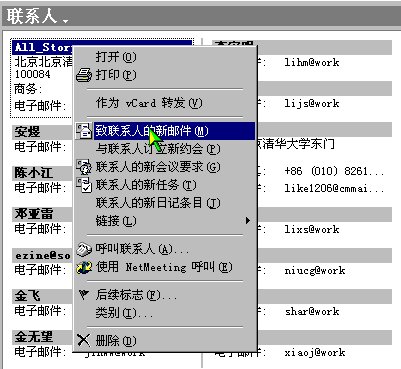This screenshot has height=369, width=401.
Task: Choose 后续标志(F)... entry
Action: [165, 295]
